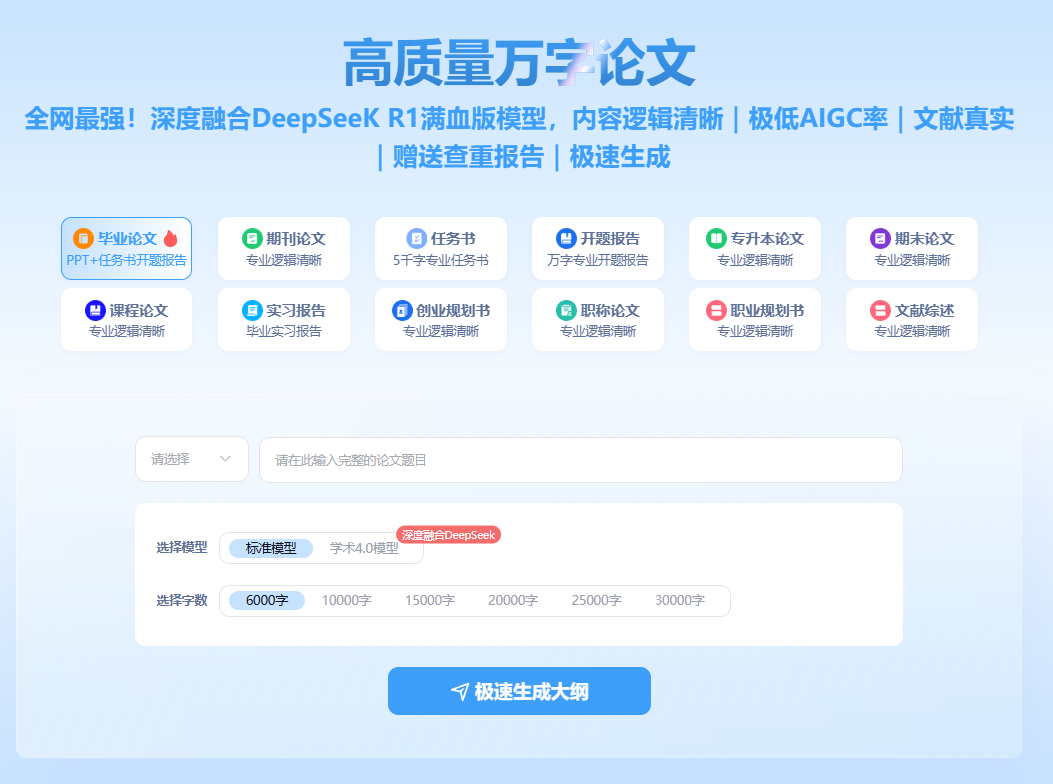The height and width of the screenshot is (784, 1053).
Task: Click the green 专升本论文 book icon
Action: coord(716,239)
